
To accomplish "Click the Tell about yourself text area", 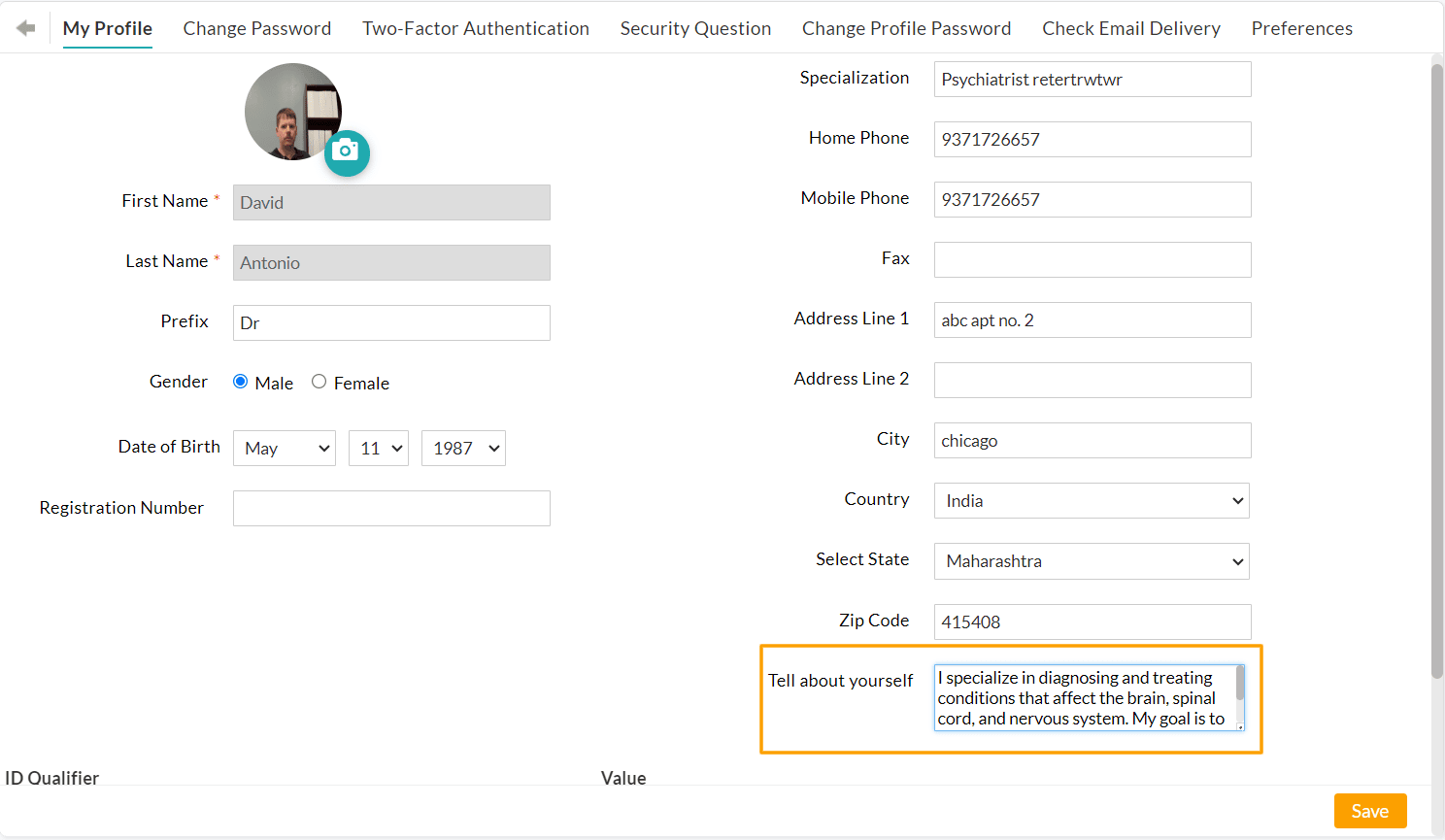I will point(1083,697).
